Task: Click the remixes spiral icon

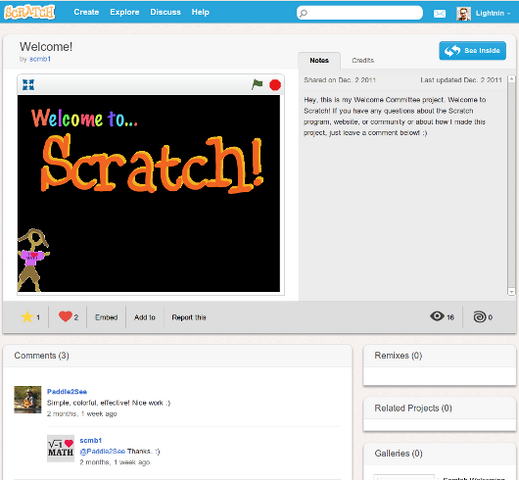Action: 480,317
